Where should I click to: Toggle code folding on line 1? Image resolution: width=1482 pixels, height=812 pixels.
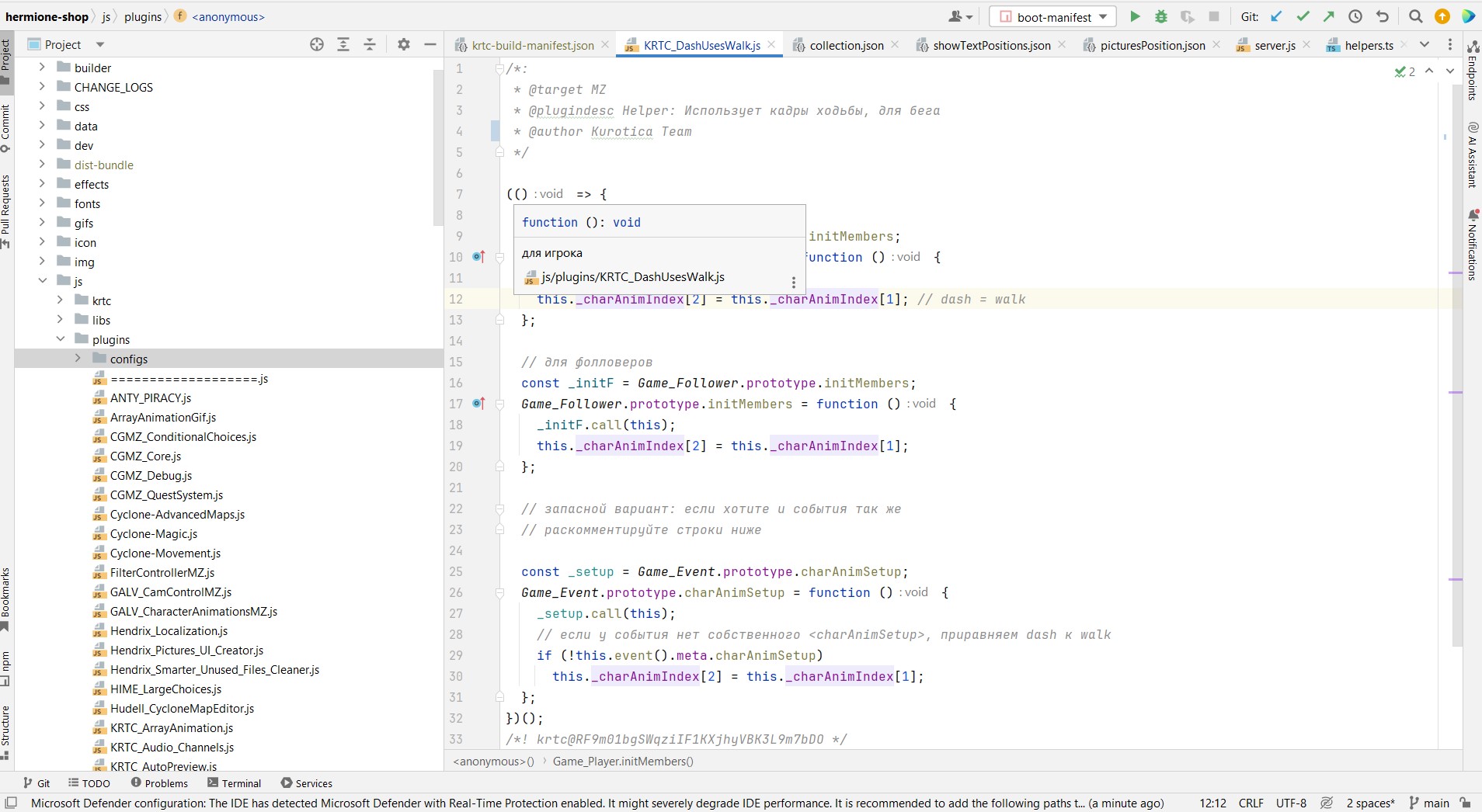(500, 68)
